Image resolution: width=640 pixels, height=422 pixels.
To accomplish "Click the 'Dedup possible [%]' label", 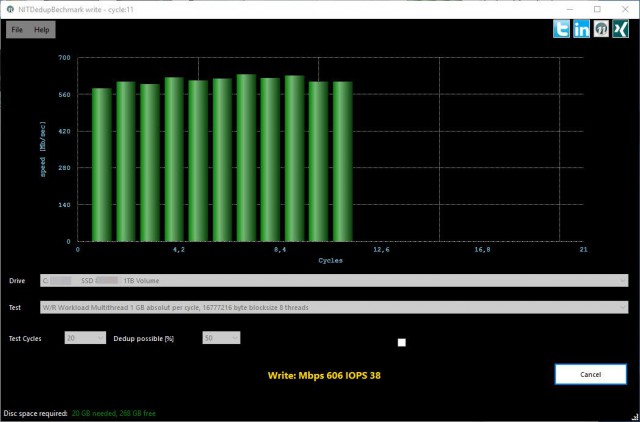I will tap(144, 338).
